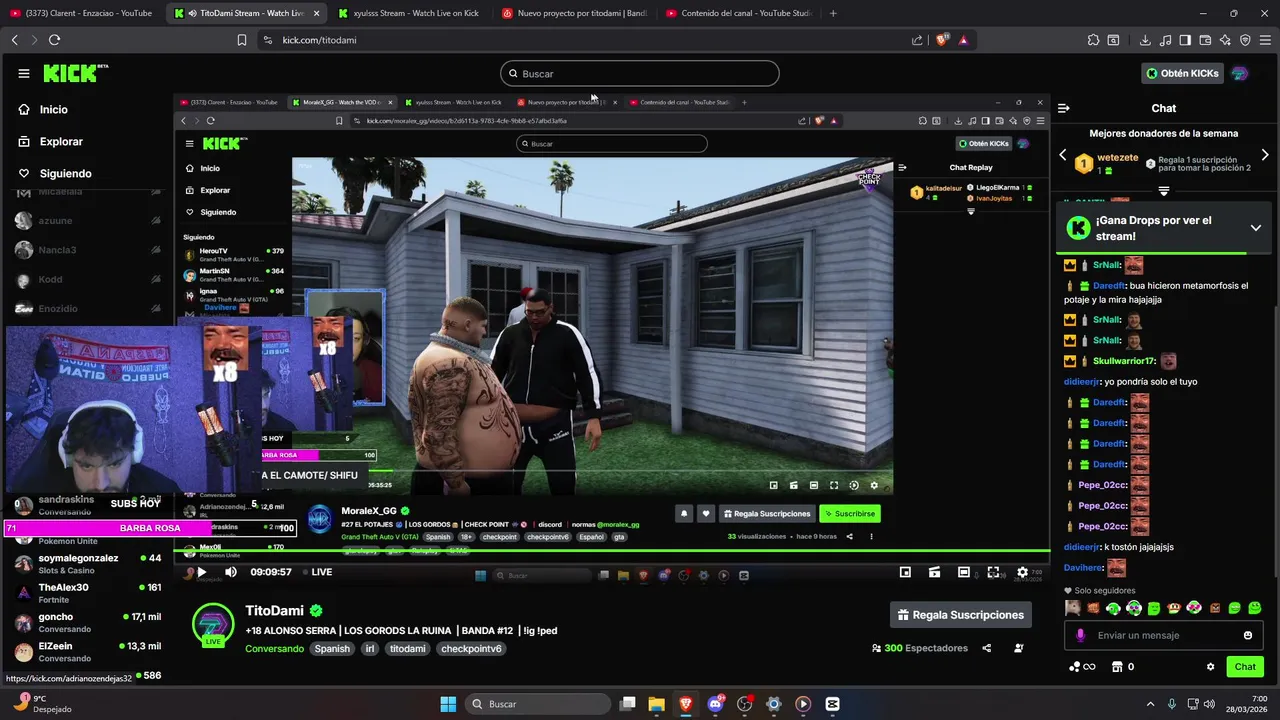Open the Conversando category link
1280x720 pixels.
275,649
